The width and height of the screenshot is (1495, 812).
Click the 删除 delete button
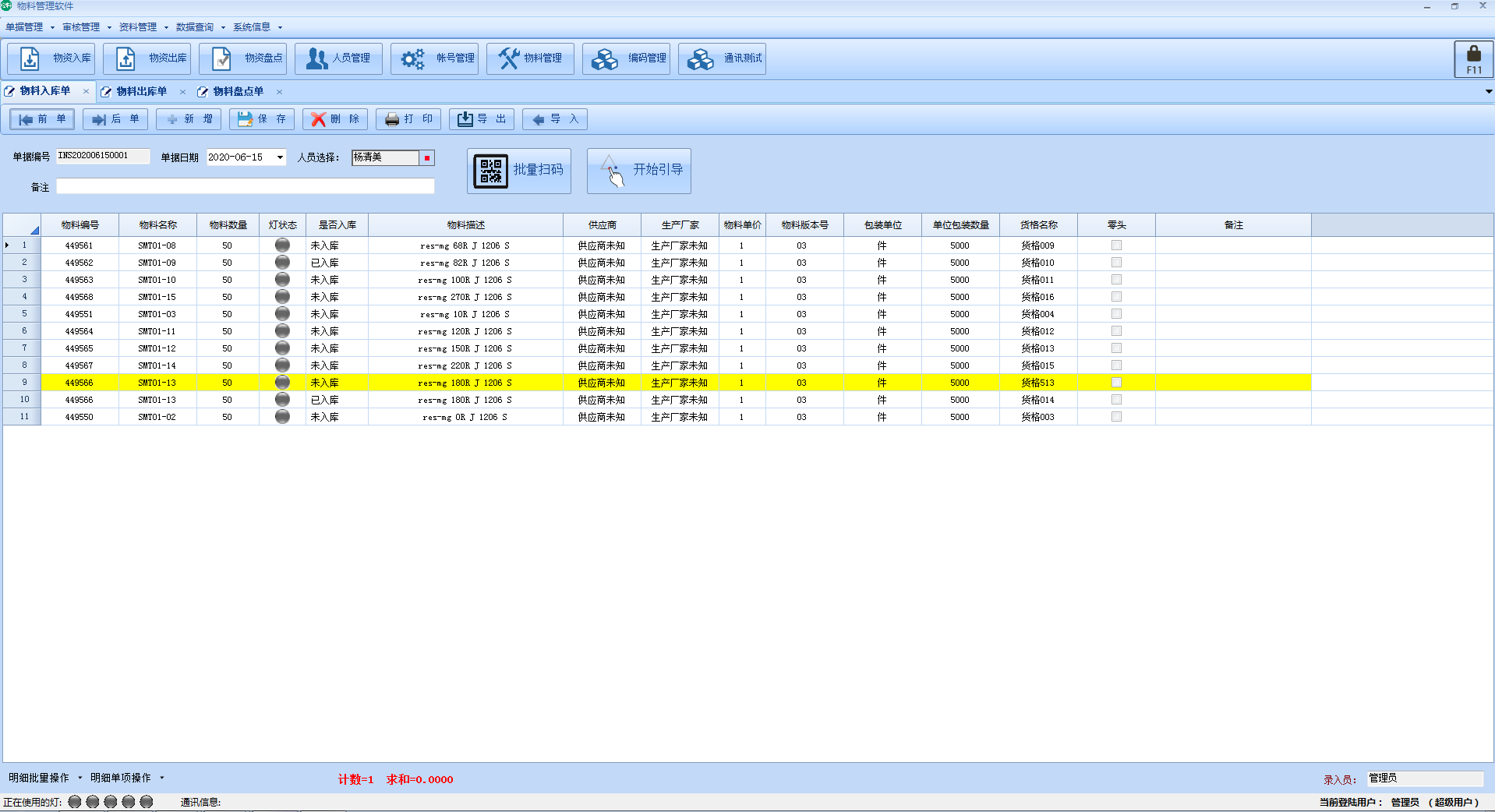(x=335, y=119)
